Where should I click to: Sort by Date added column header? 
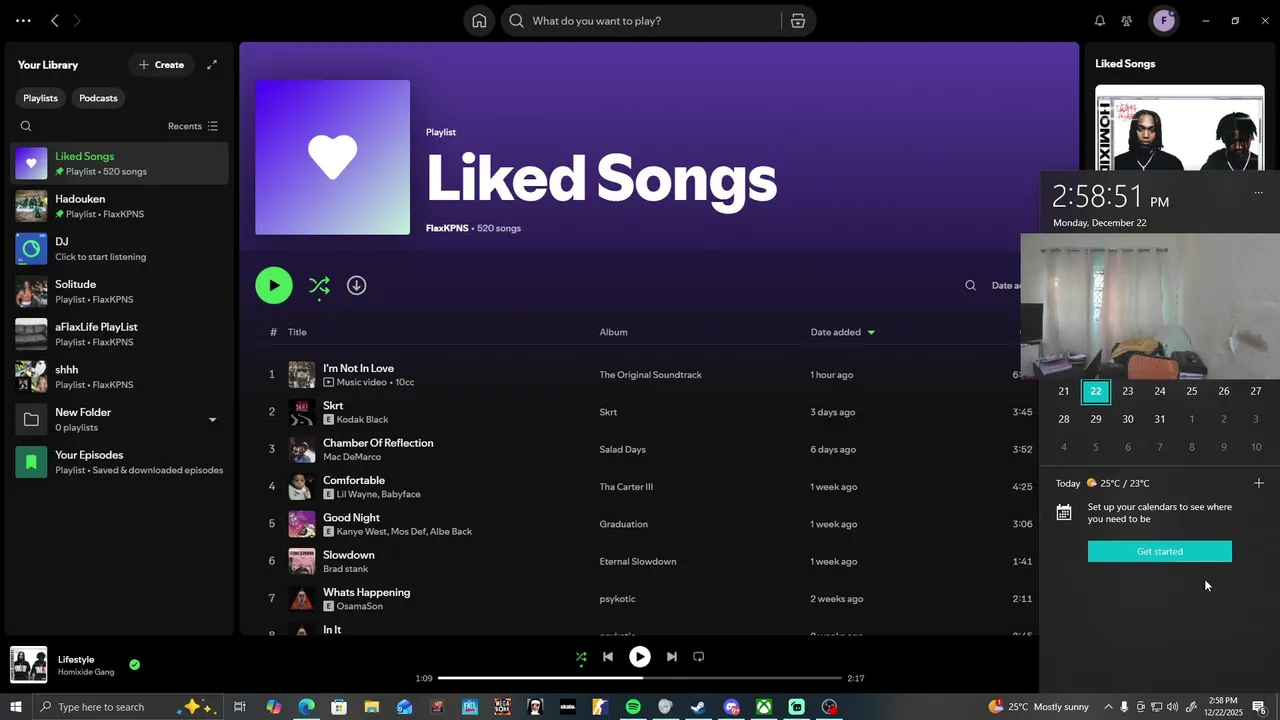pyautogui.click(x=842, y=332)
